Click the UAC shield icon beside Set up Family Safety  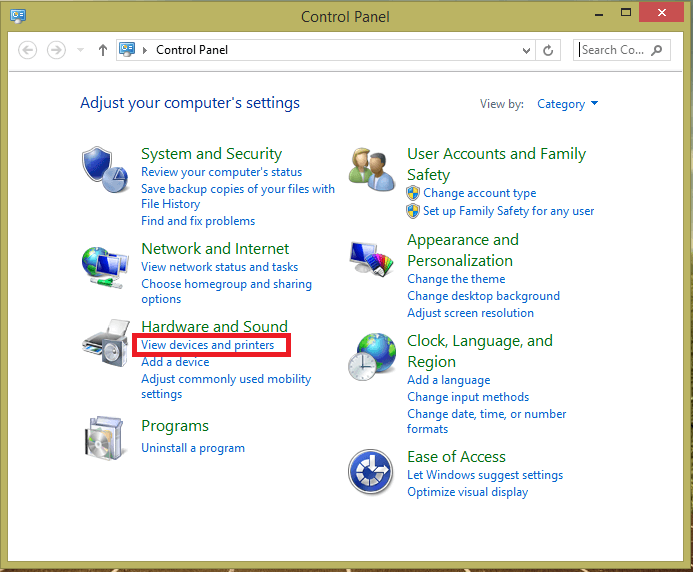[413, 211]
